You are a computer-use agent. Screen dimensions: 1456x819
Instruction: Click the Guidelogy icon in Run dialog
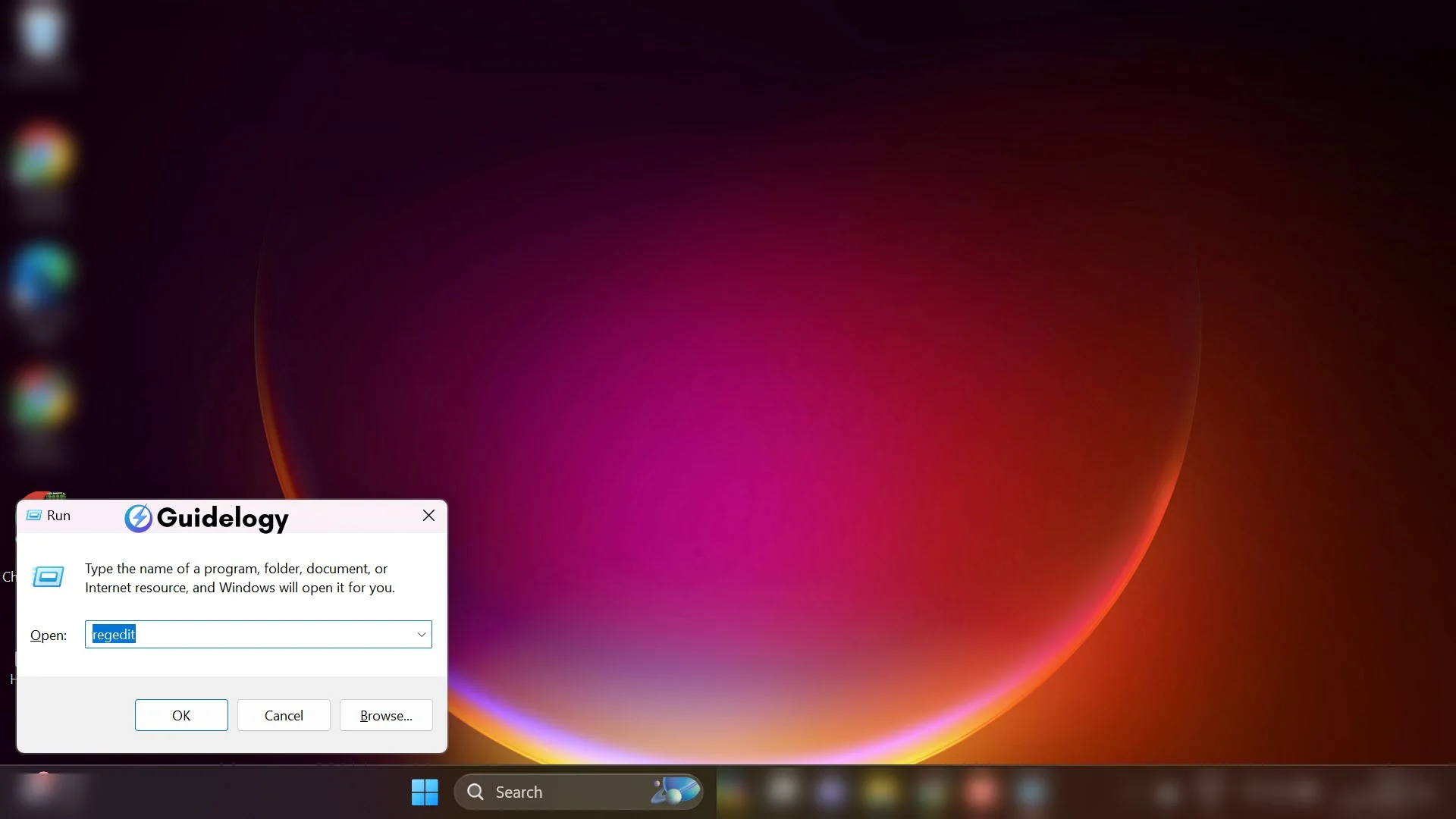tap(137, 518)
